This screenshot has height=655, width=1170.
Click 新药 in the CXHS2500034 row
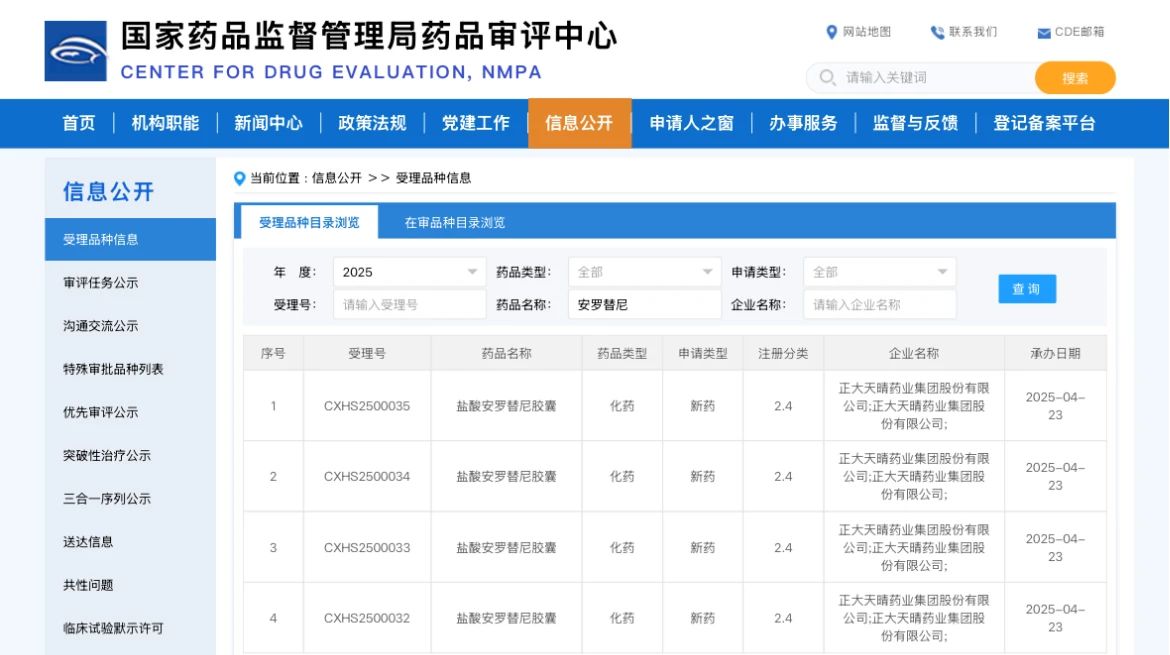pyautogui.click(x=703, y=476)
